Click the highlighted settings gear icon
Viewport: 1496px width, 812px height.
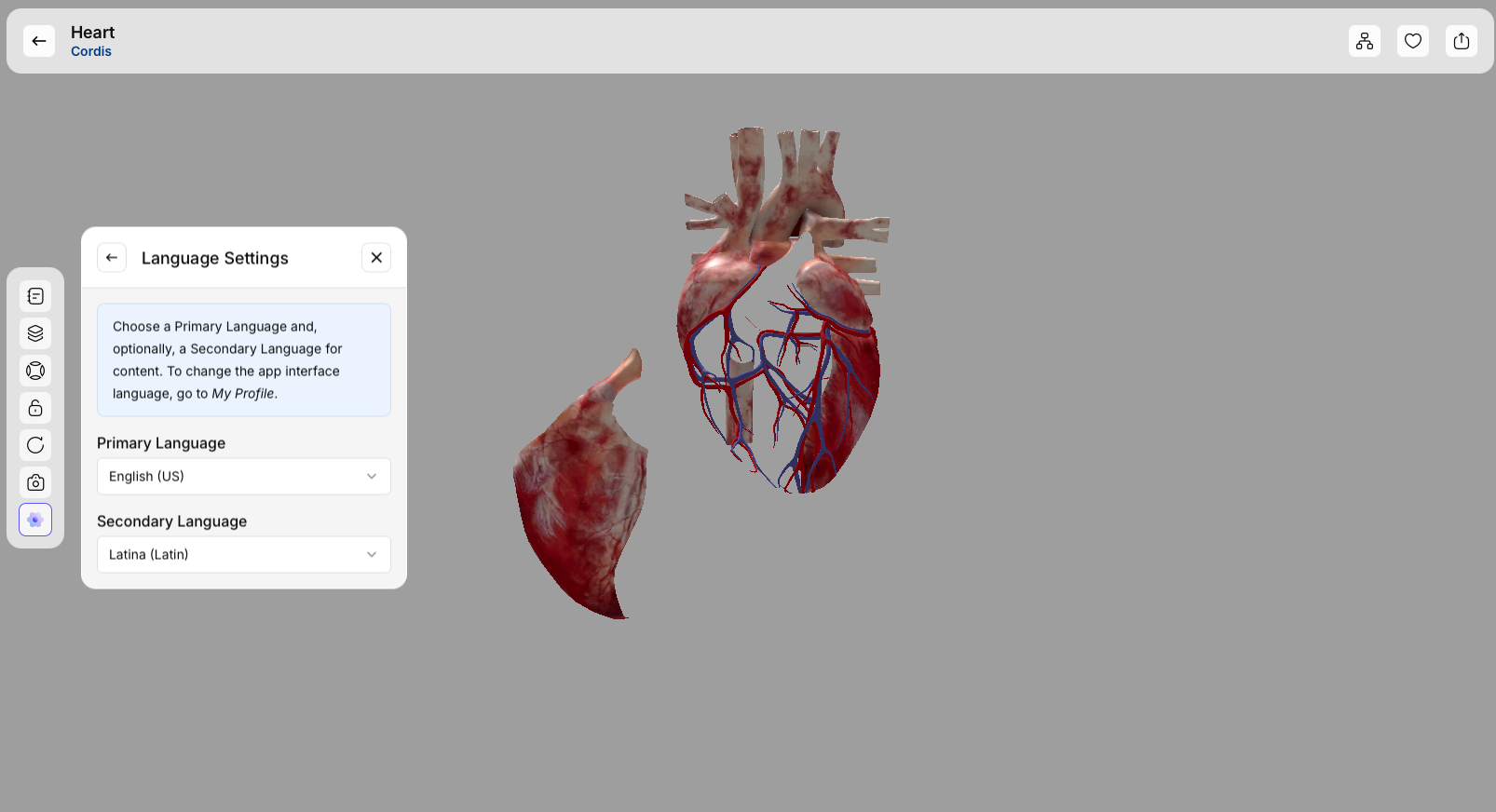point(35,520)
